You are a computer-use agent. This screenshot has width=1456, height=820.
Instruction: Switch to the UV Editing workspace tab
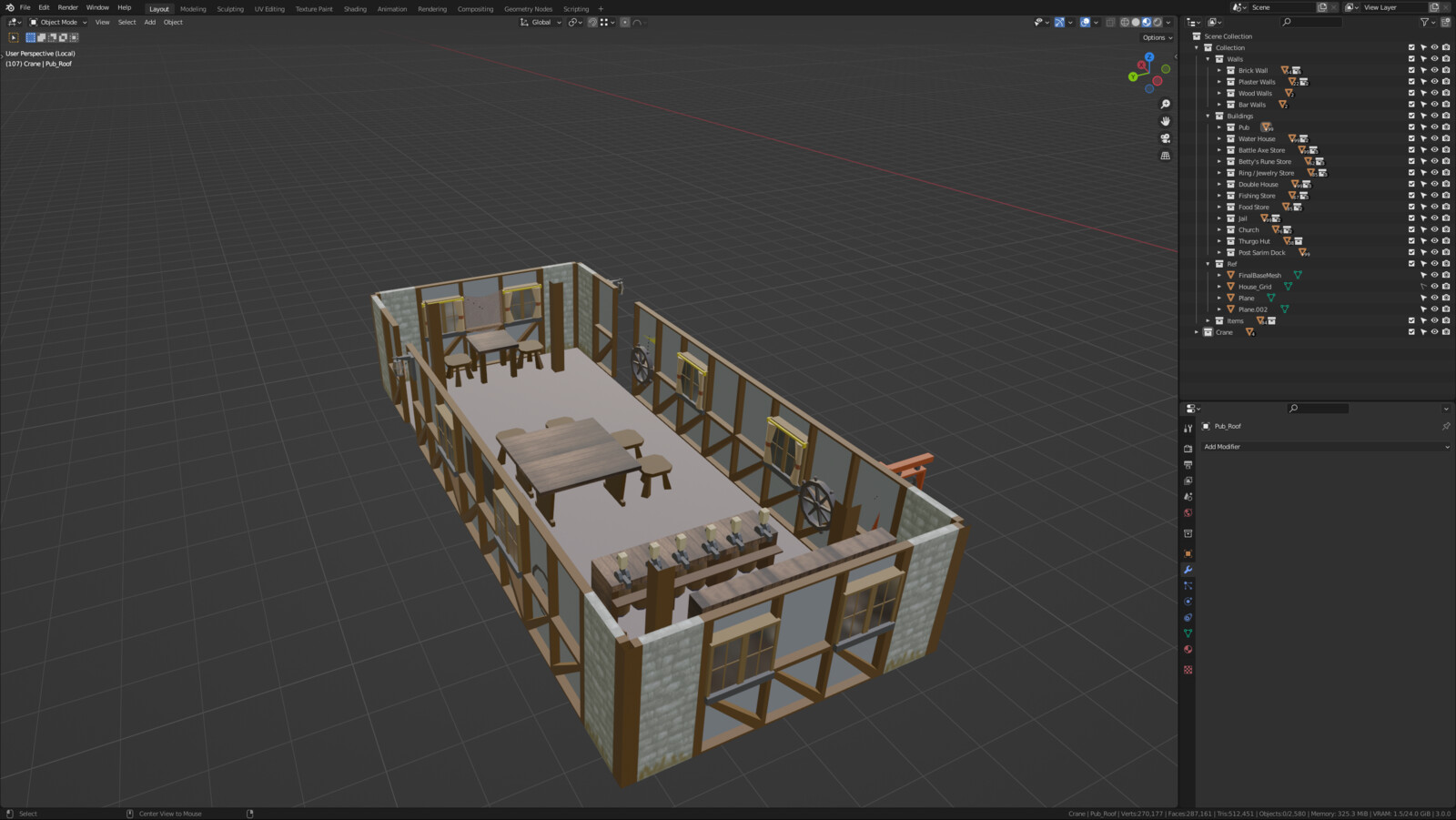tap(269, 9)
